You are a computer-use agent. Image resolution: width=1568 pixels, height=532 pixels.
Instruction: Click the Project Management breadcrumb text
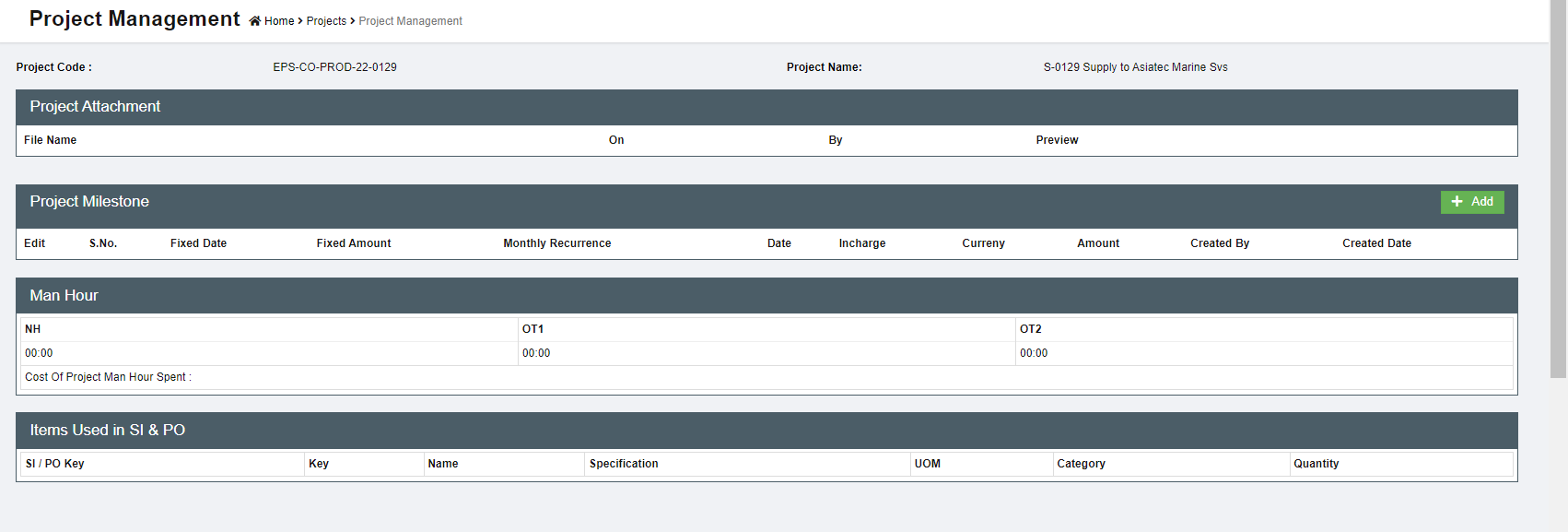click(x=410, y=21)
